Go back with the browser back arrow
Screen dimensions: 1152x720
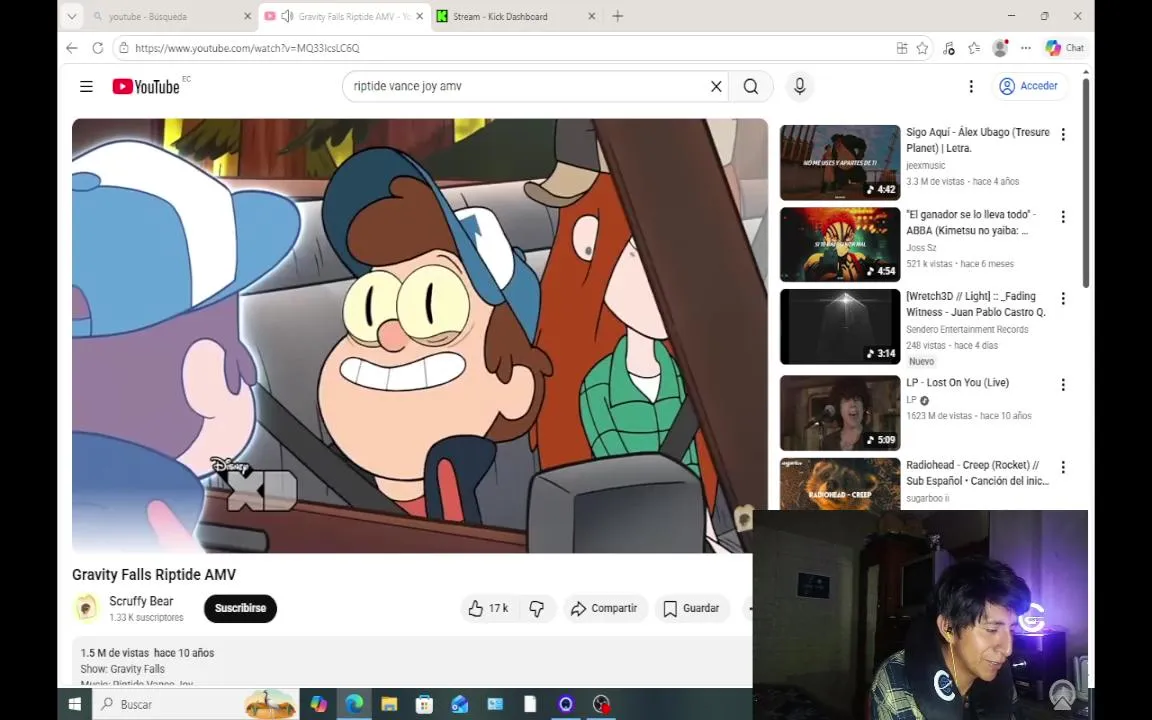click(71, 48)
